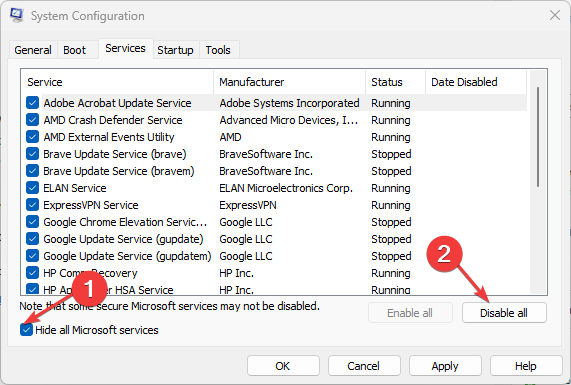Disable the ELAN Service checkbox

32,188
